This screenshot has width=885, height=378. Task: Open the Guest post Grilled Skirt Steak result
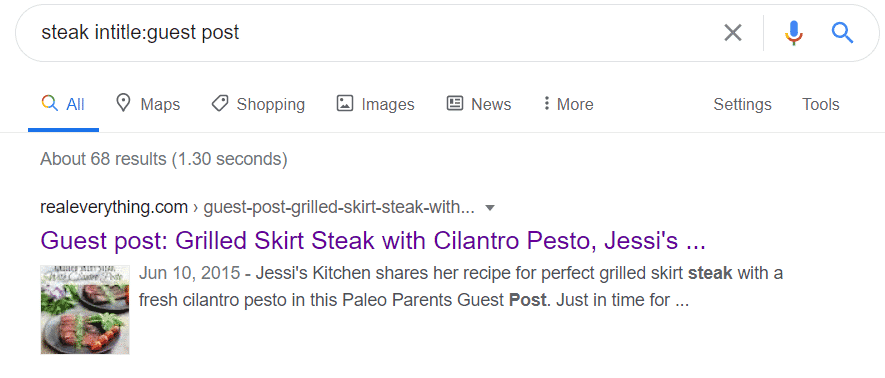[x=373, y=241]
